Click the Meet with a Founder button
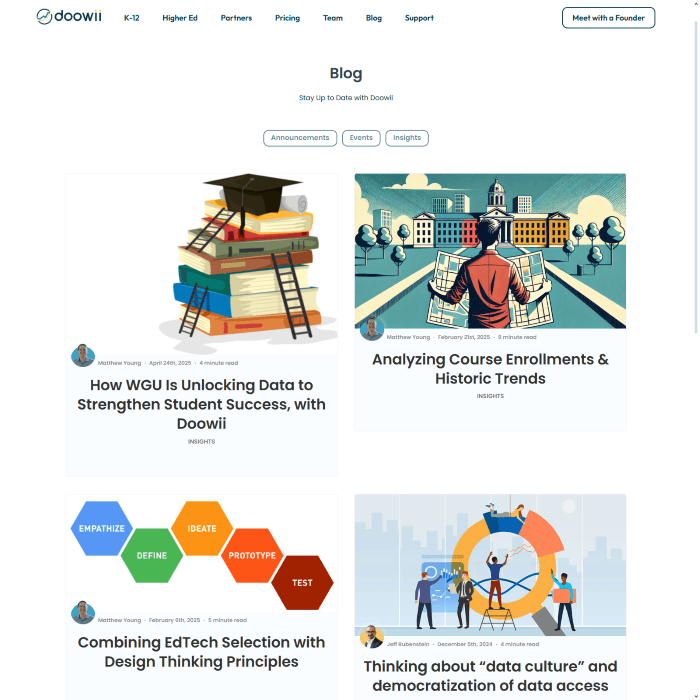700x700 pixels. 608,18
